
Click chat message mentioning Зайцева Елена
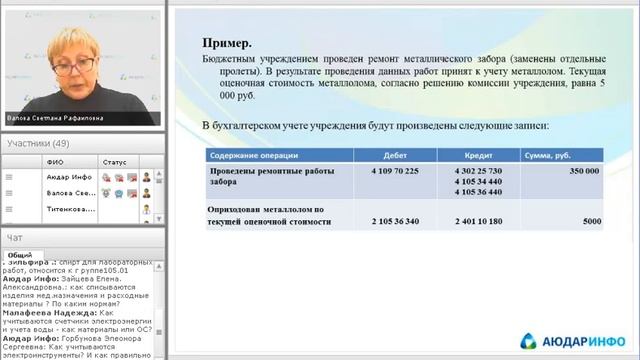pos(76,291)
